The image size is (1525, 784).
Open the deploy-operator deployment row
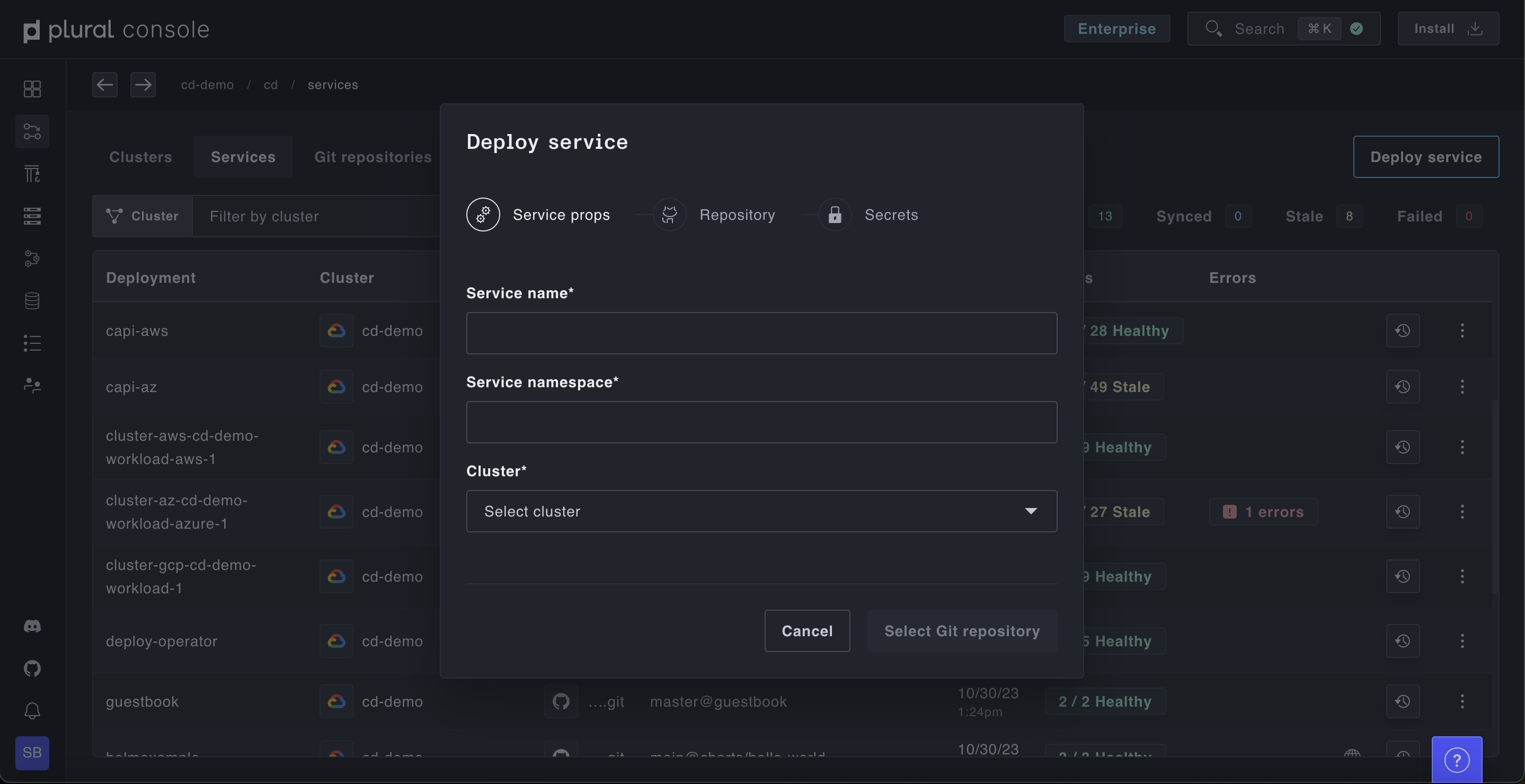(161, 641)
